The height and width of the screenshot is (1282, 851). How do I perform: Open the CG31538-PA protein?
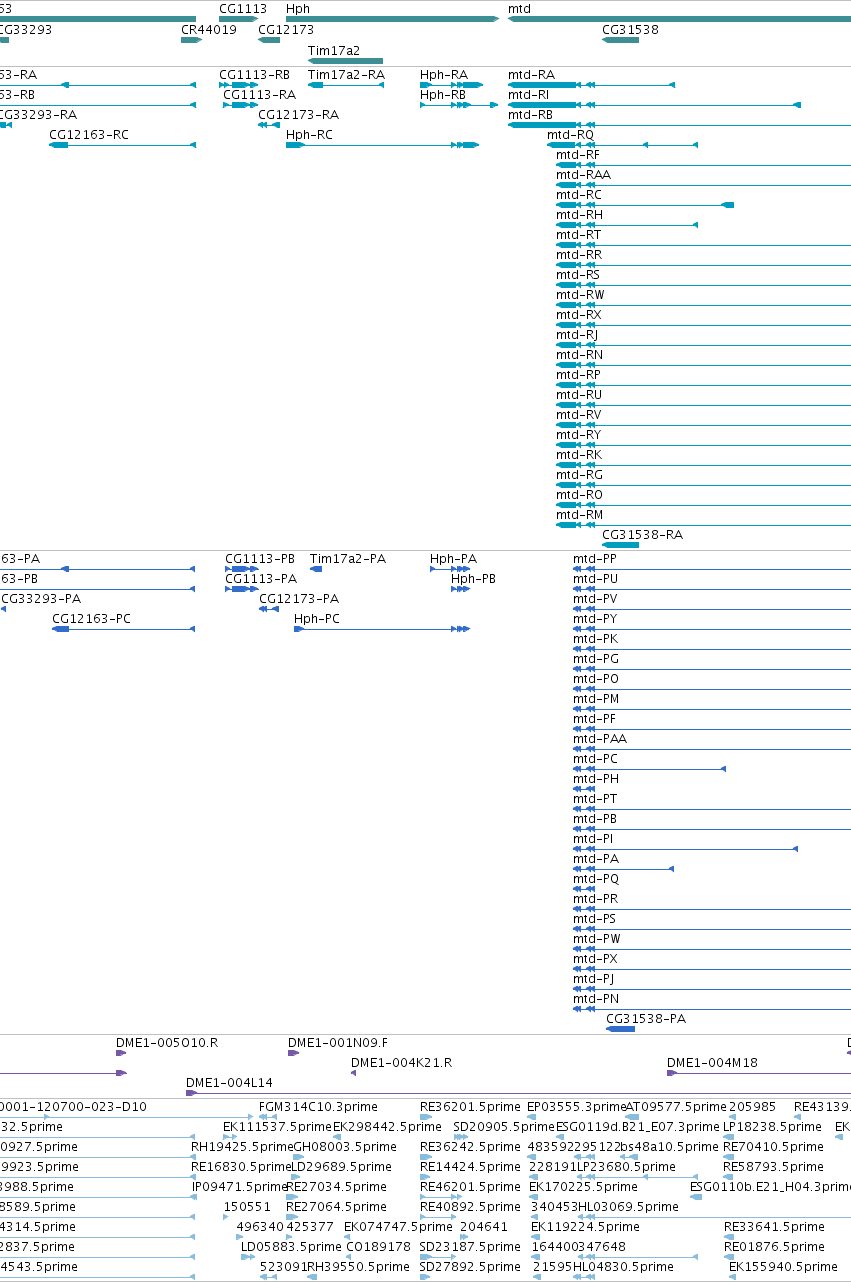(x=646, y=1019)
